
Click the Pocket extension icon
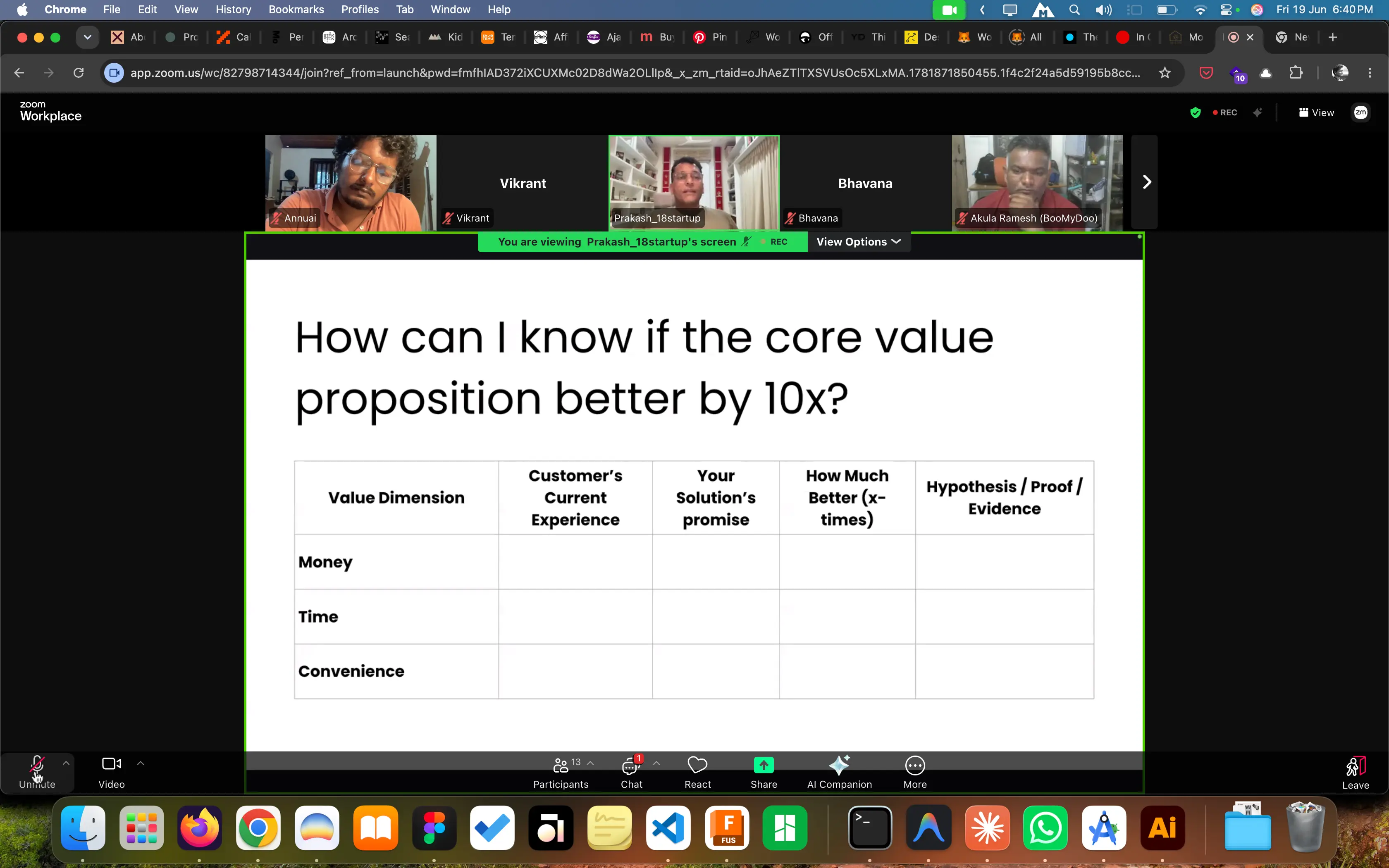(1206, 73)
